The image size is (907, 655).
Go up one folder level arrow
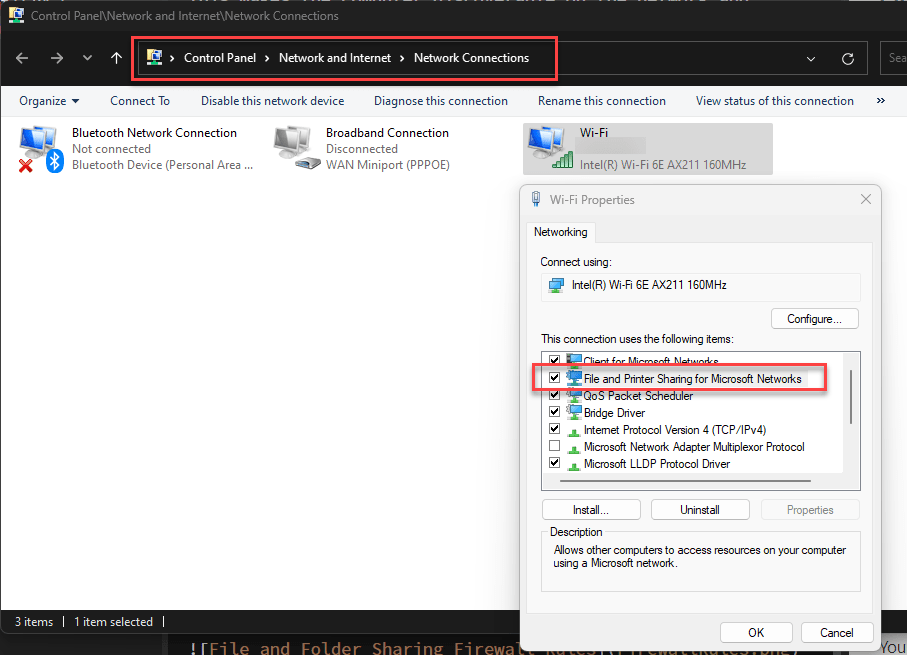[x=116, y=58]
